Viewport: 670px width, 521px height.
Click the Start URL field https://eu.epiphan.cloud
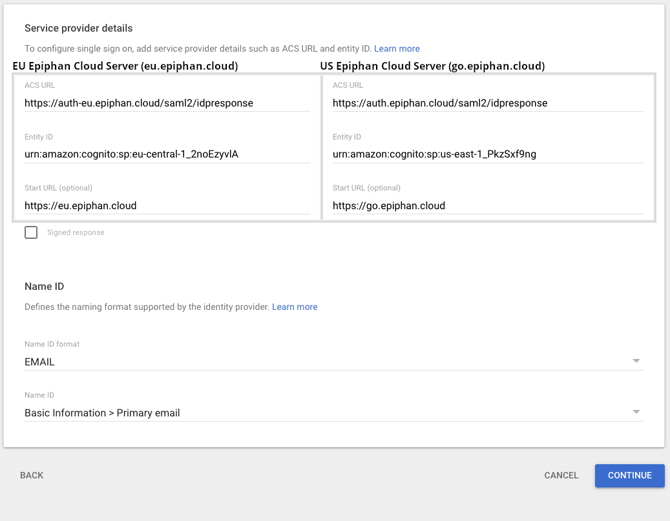click(x=167, y=206)
